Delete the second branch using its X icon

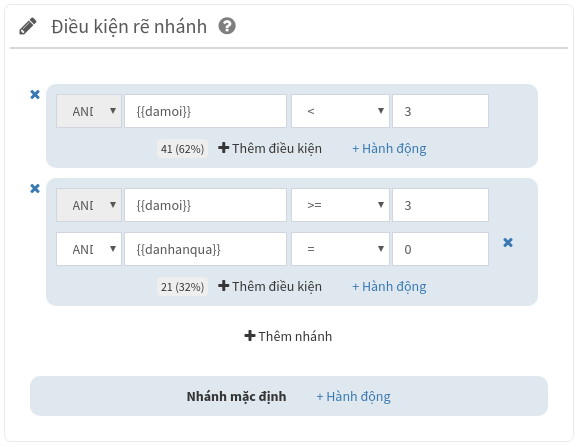[x=35, y=189]
